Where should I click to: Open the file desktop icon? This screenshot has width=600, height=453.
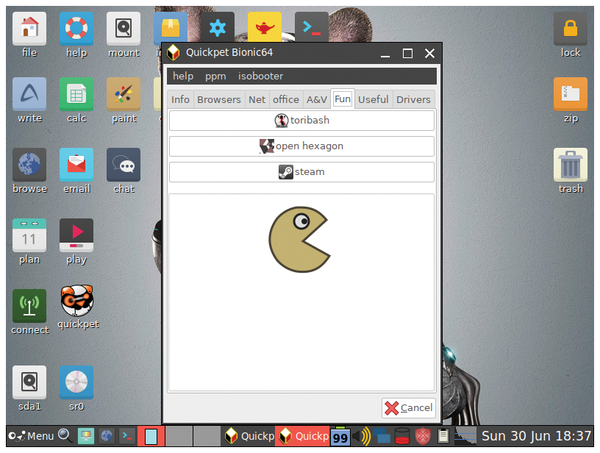pyautogui.click(x=29, y=29)
